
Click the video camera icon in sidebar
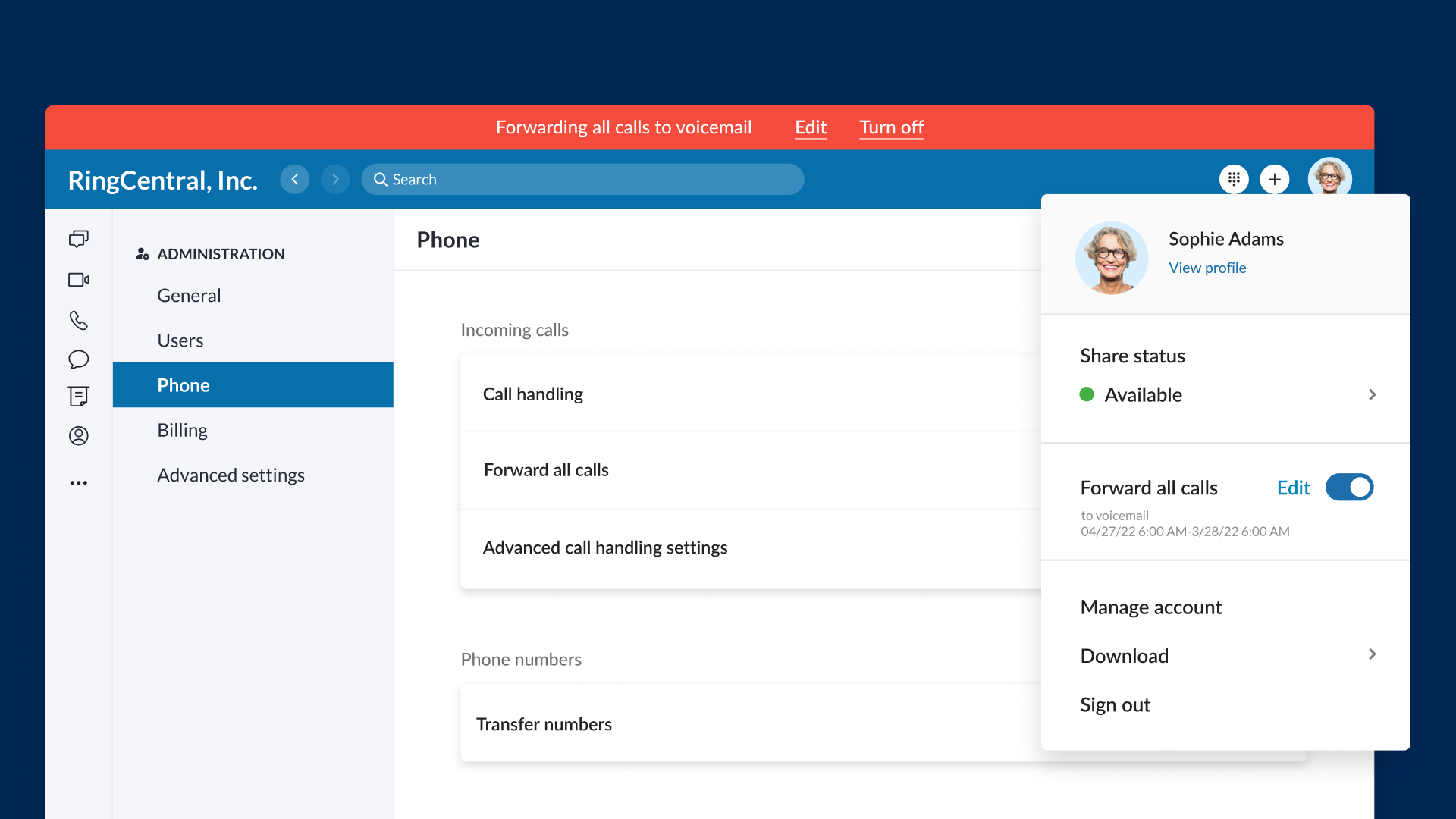[x=80, y=280]
